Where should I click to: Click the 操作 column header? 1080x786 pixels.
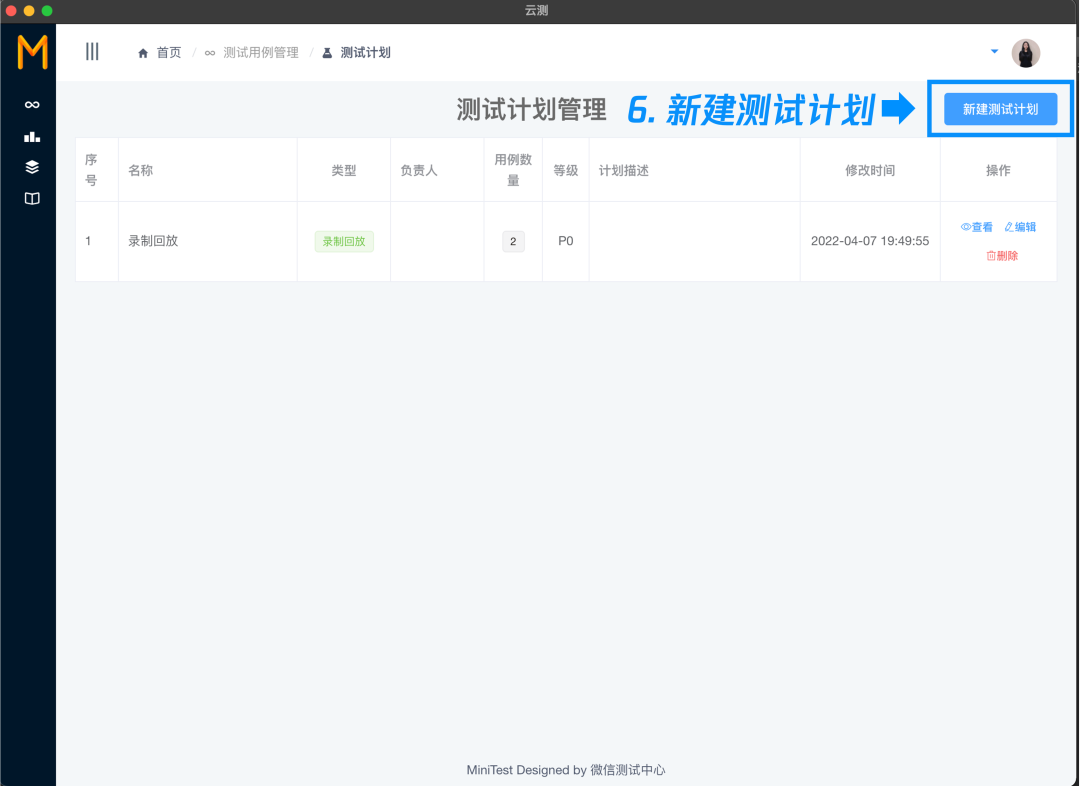(x=998, y=170)
